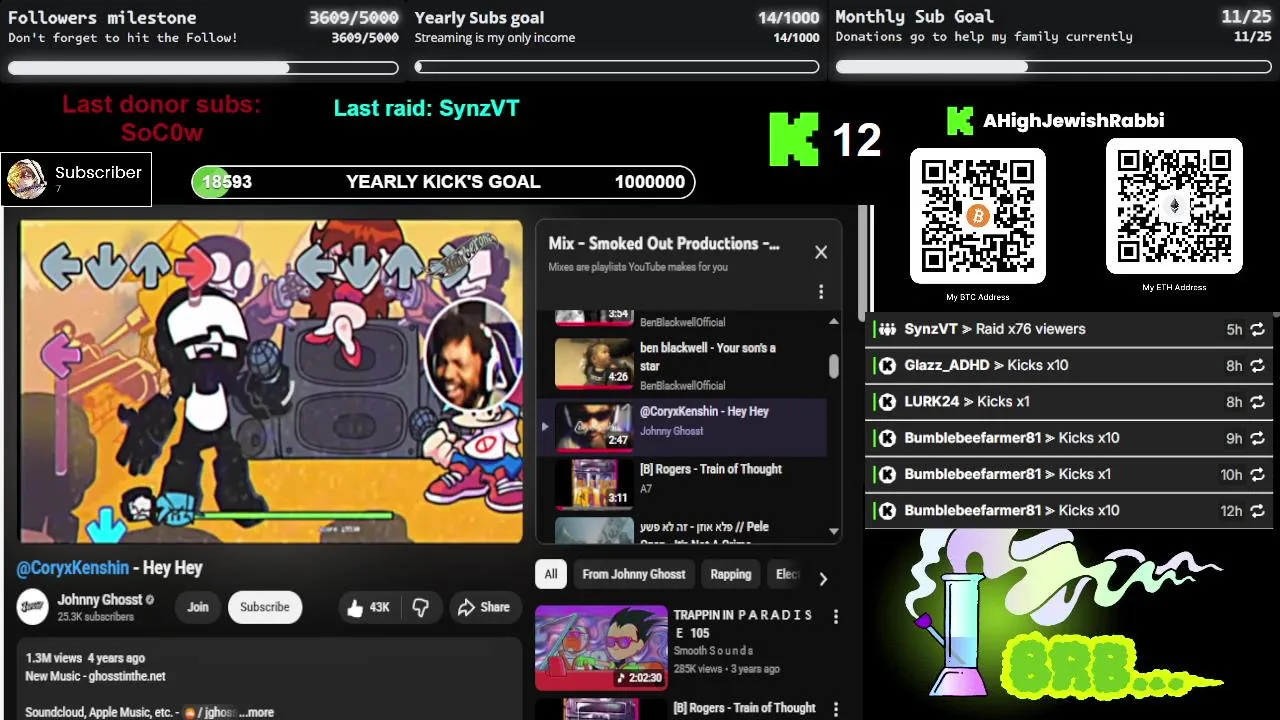Click the Johnny Ghosst channel name
Viewport: 1280px width, 720px height.
pyautogui.click(x=100, y=600)
